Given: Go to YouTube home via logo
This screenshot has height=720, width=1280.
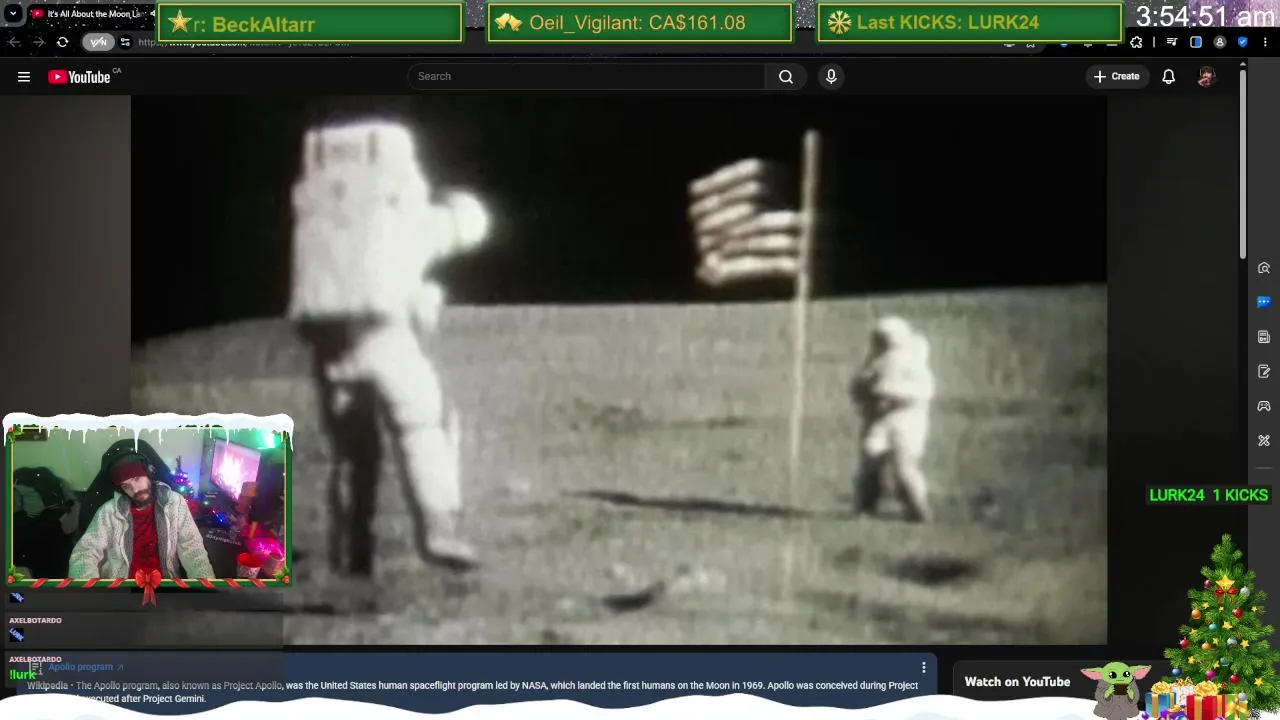Looking at the screenshot, I should 79,77.
